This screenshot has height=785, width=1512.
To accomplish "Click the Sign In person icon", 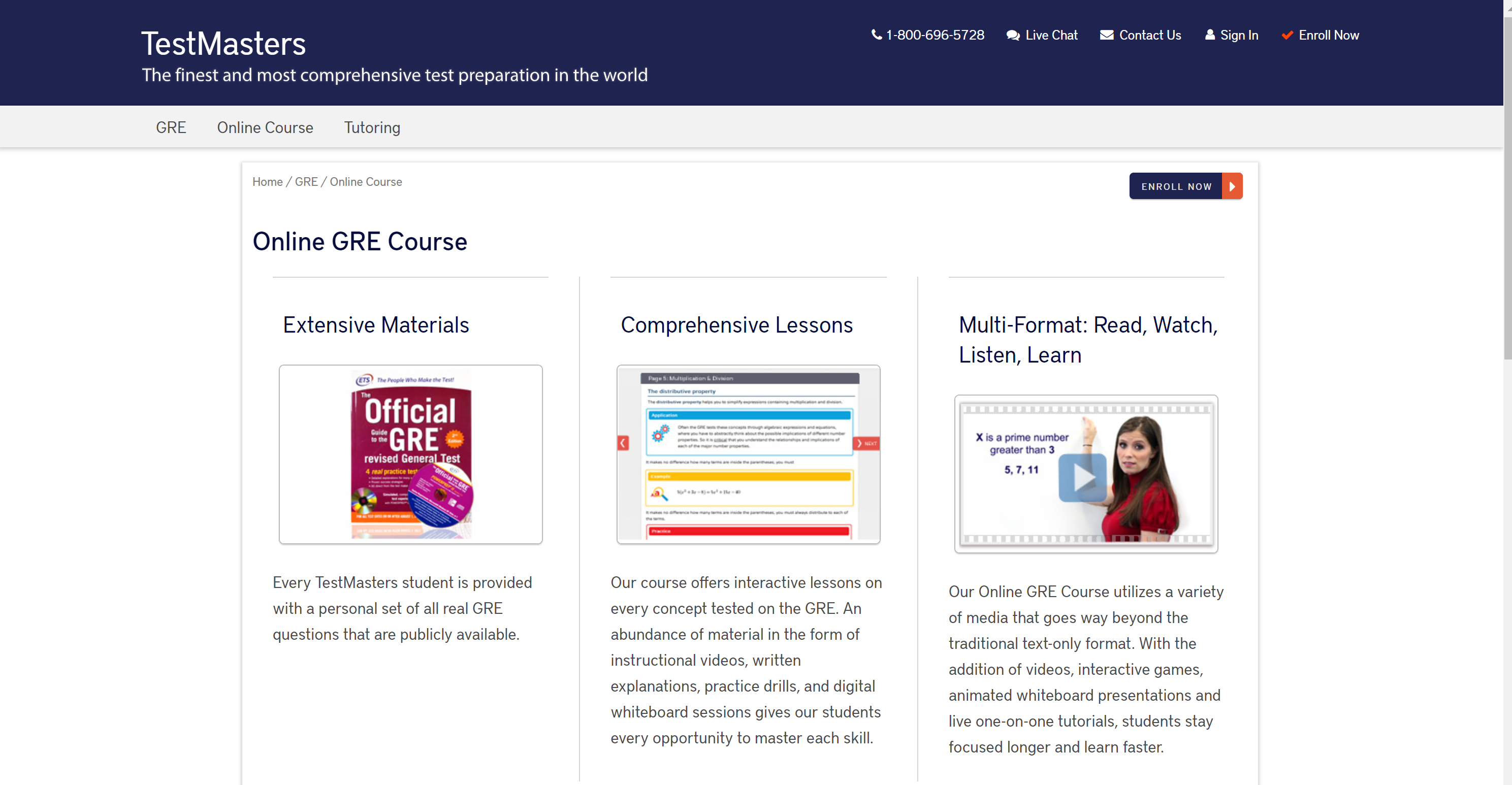I will pos(1210,35).
